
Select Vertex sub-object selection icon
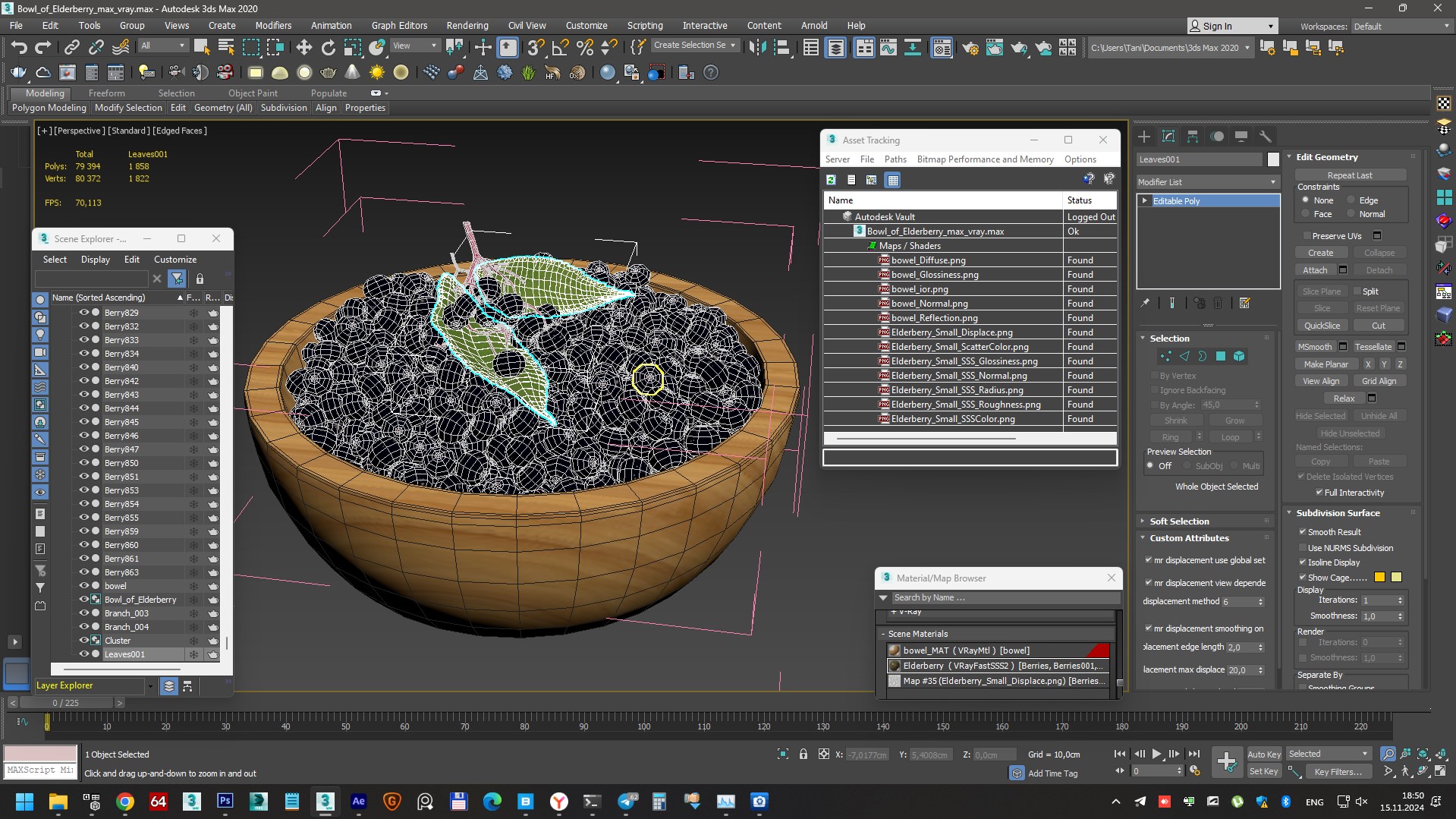1165,356
